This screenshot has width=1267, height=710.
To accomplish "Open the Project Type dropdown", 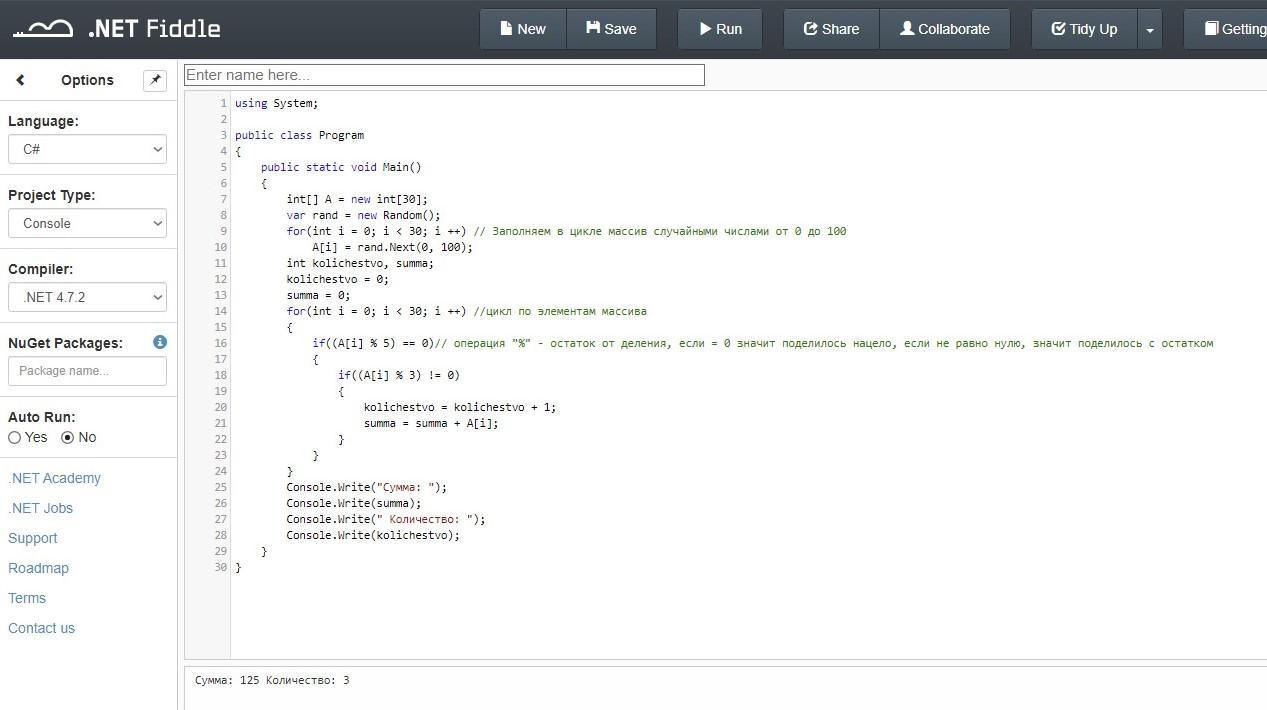I will (87, 223).
